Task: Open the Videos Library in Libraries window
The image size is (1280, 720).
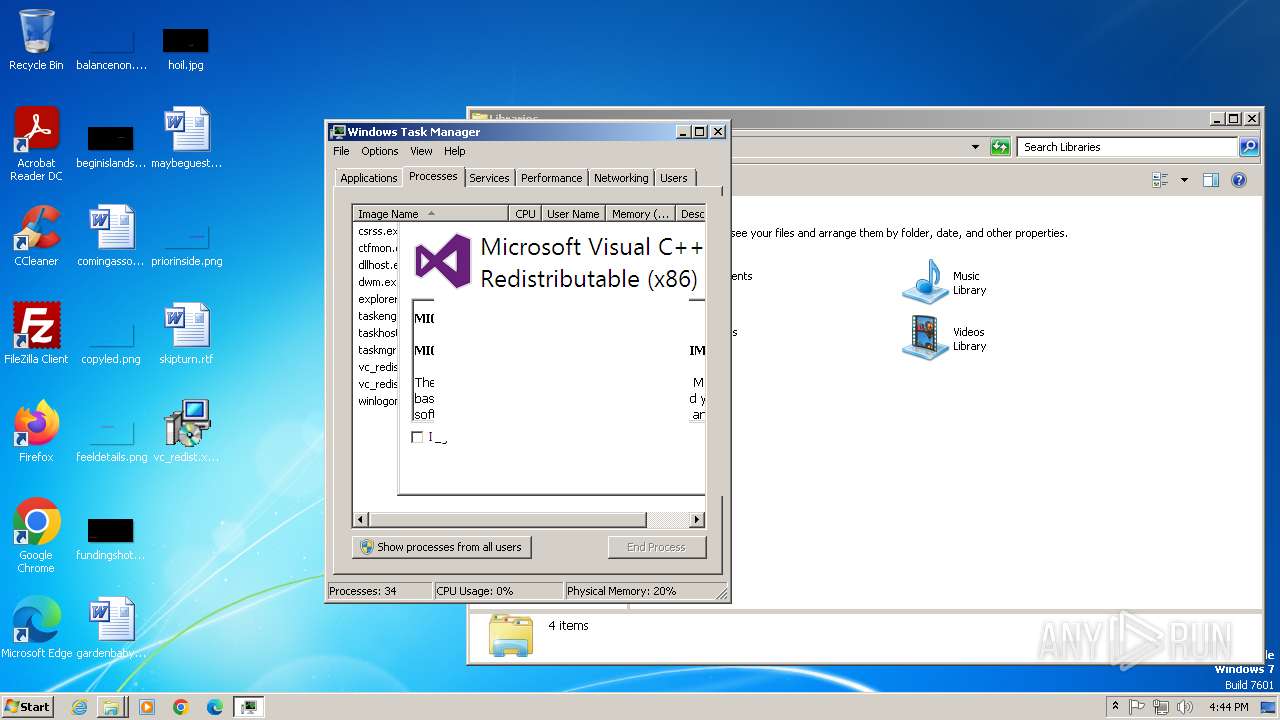Action: [x=944, y=338]
